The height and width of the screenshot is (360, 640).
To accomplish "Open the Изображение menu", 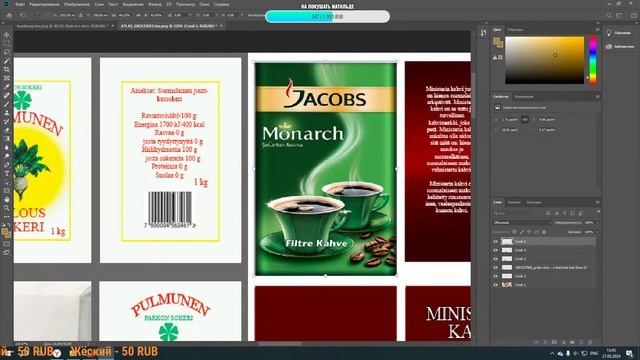I will click(x=77, y=4).
